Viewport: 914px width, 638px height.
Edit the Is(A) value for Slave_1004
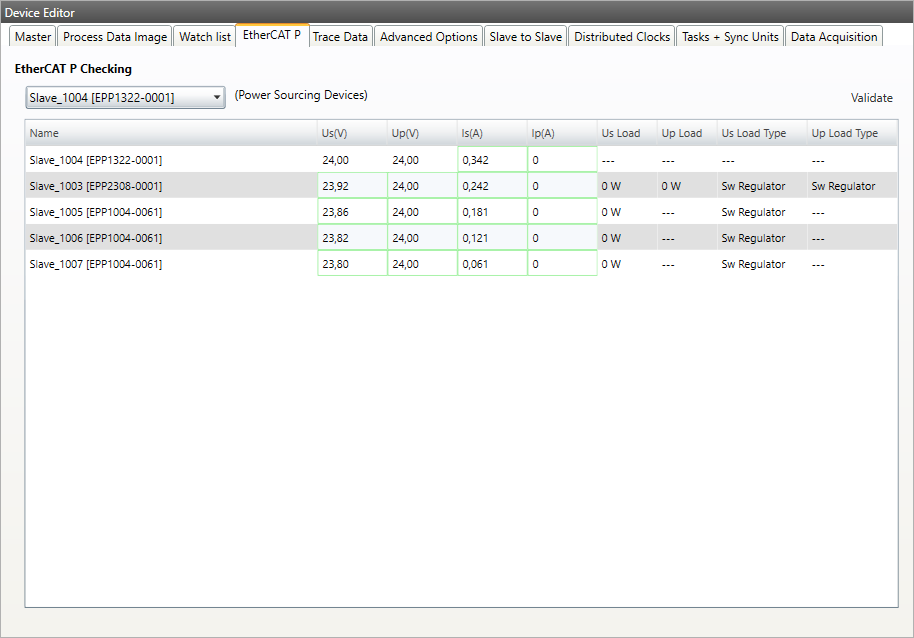(492, 160)
